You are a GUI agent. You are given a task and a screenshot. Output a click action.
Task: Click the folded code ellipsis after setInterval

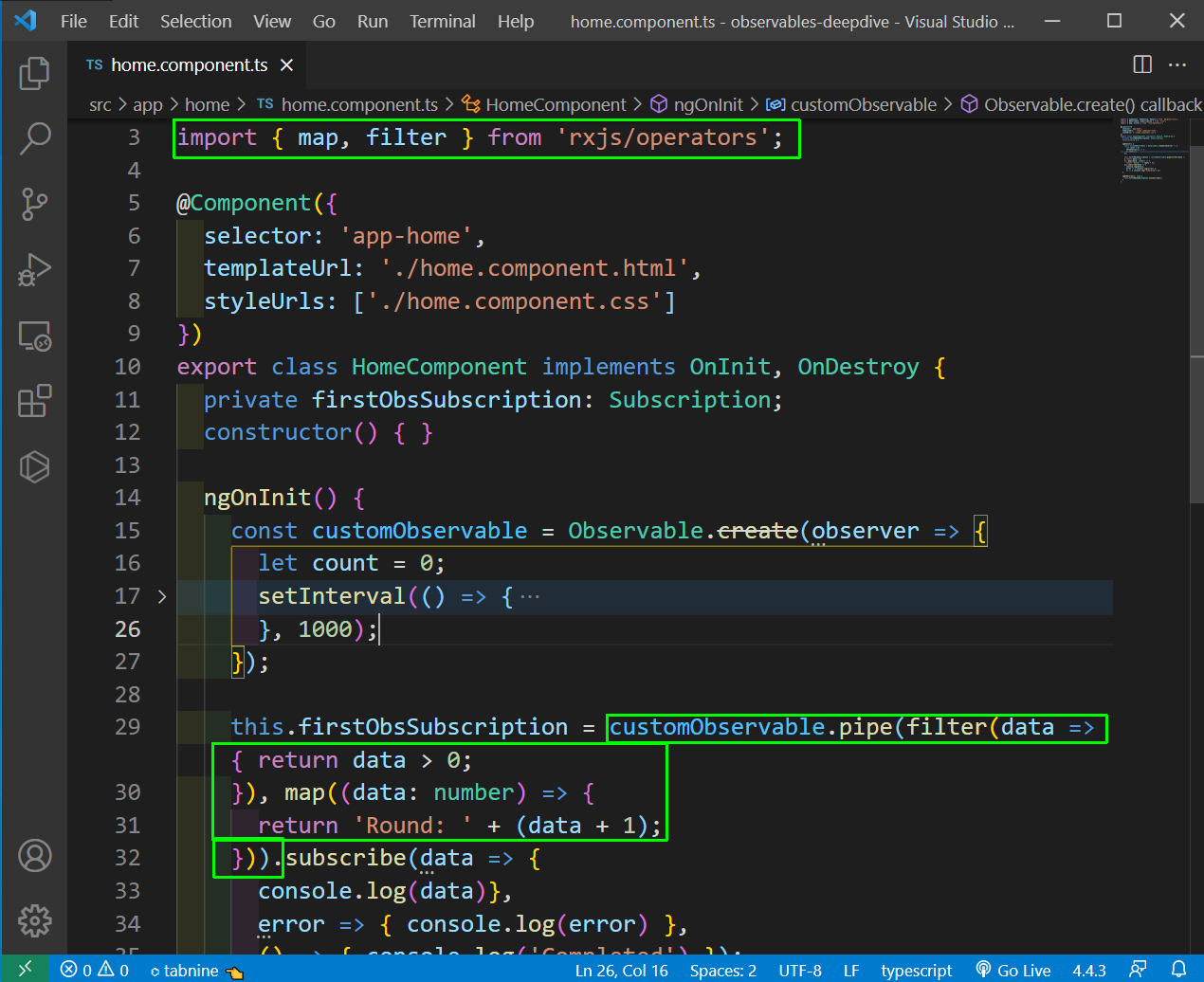tap(530, 597)
